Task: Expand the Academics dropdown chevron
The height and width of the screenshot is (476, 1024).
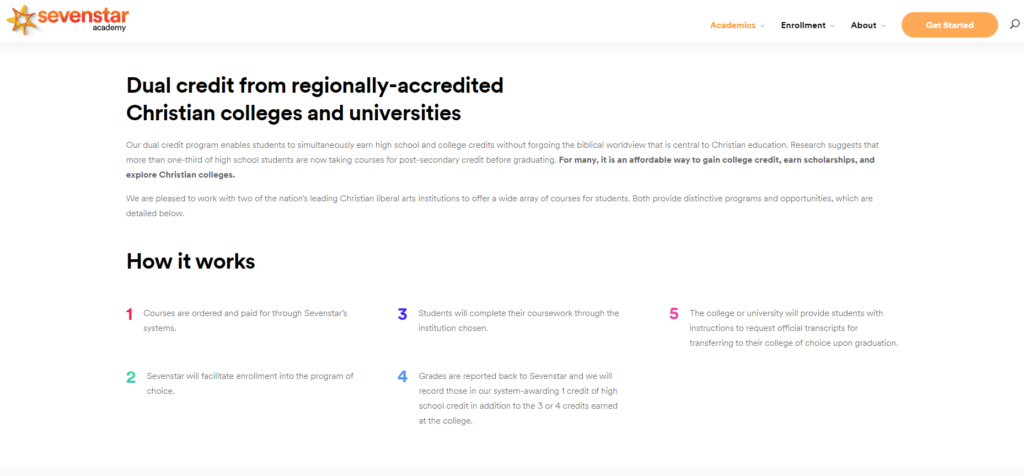Action: [762, 26]
